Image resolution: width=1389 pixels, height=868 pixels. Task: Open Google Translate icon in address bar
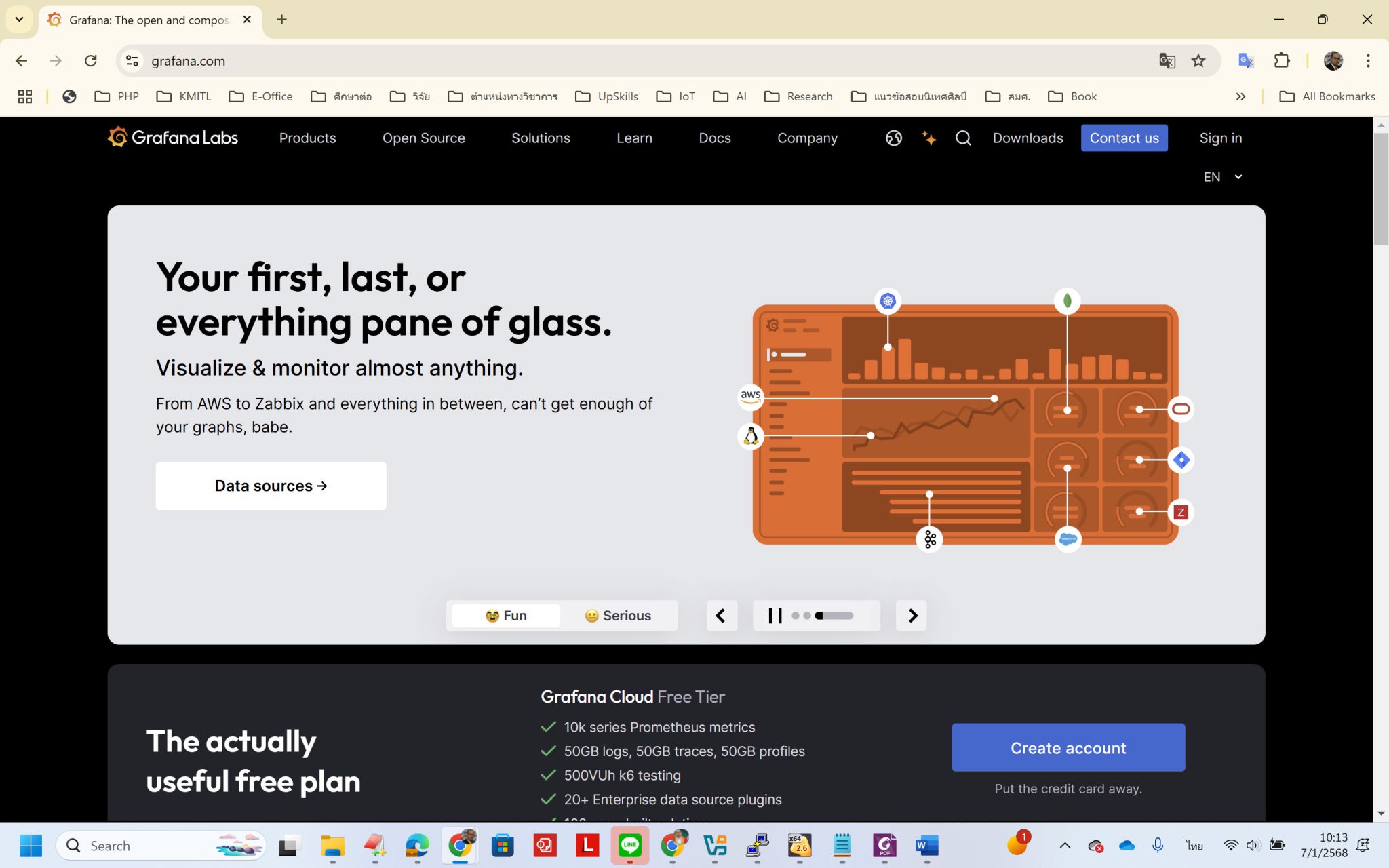coord(1166,60)
